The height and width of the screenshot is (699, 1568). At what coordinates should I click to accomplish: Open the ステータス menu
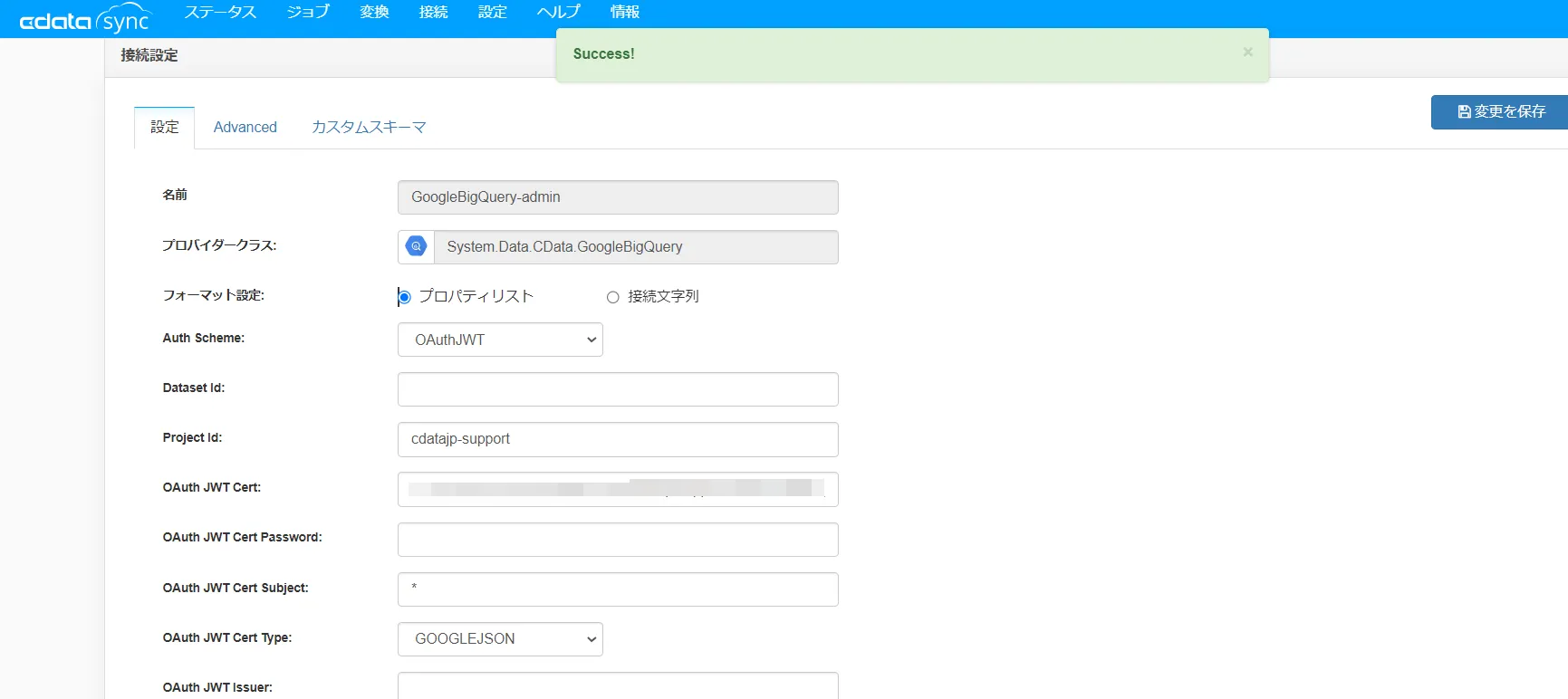click(220, 12)
